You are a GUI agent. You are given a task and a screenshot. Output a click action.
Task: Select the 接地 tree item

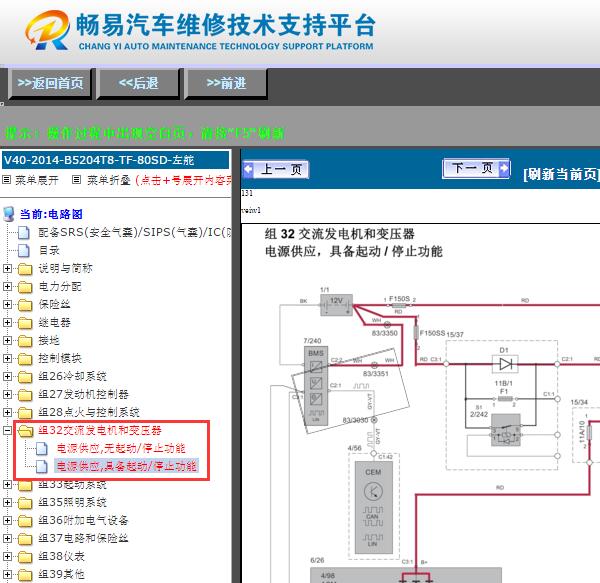[49, 340]
